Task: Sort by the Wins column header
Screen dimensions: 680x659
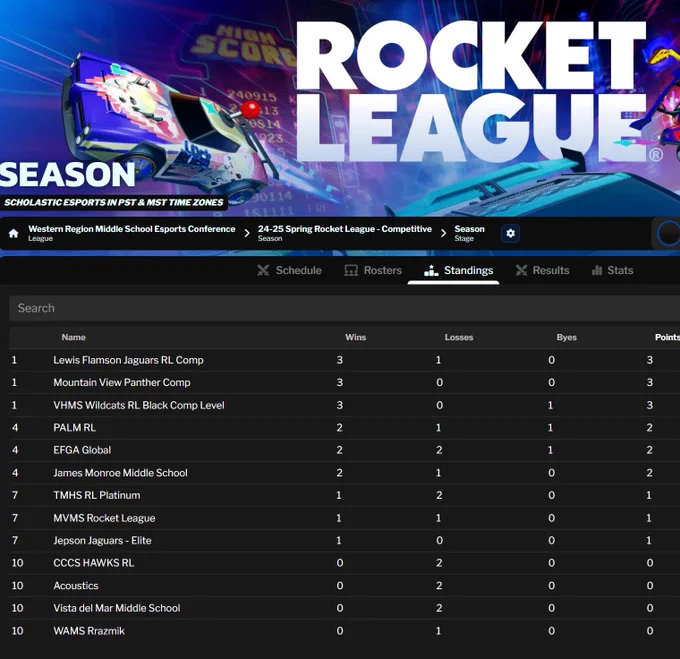Action: [355, 337]
